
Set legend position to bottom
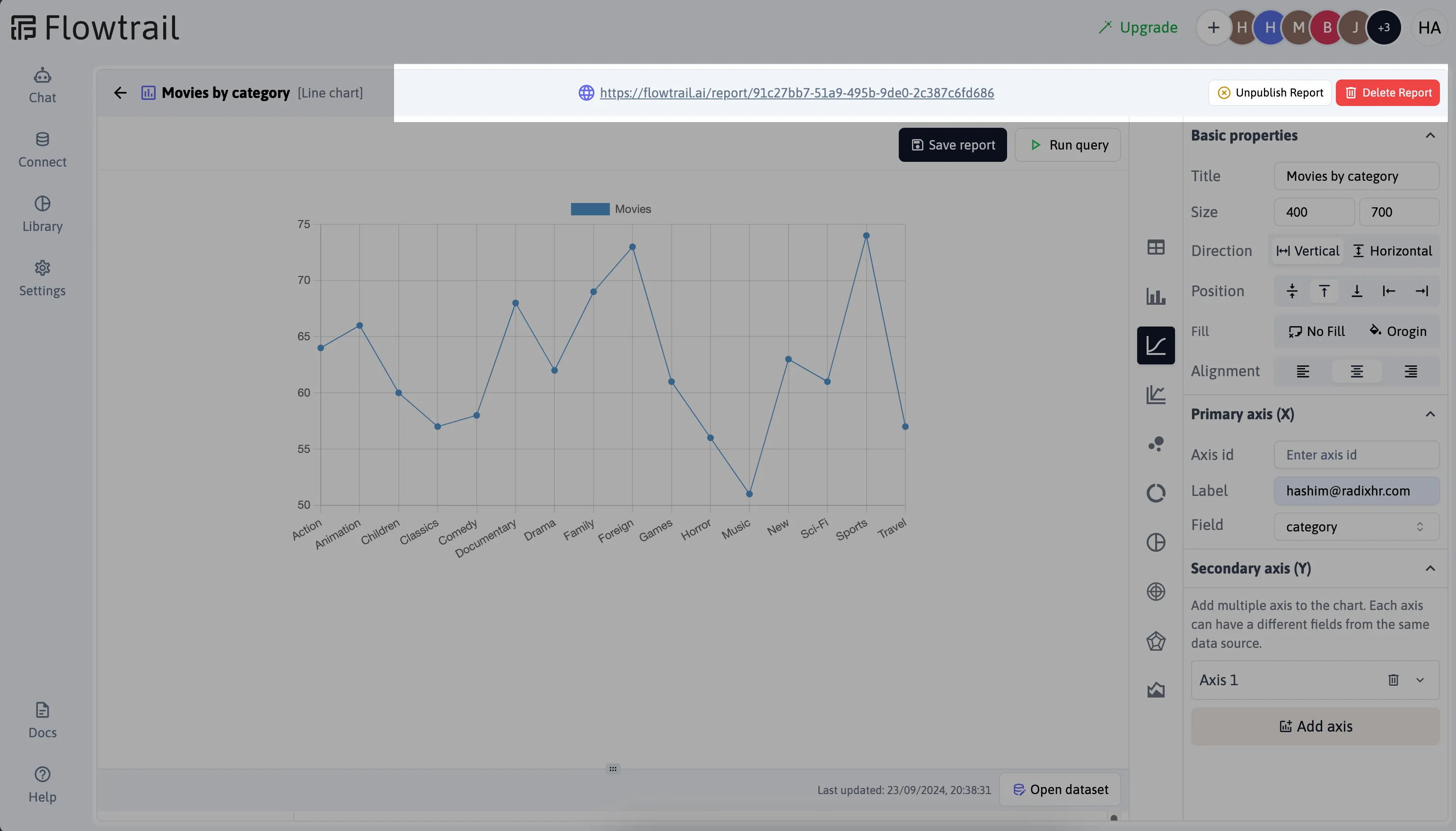[1357, 291]
